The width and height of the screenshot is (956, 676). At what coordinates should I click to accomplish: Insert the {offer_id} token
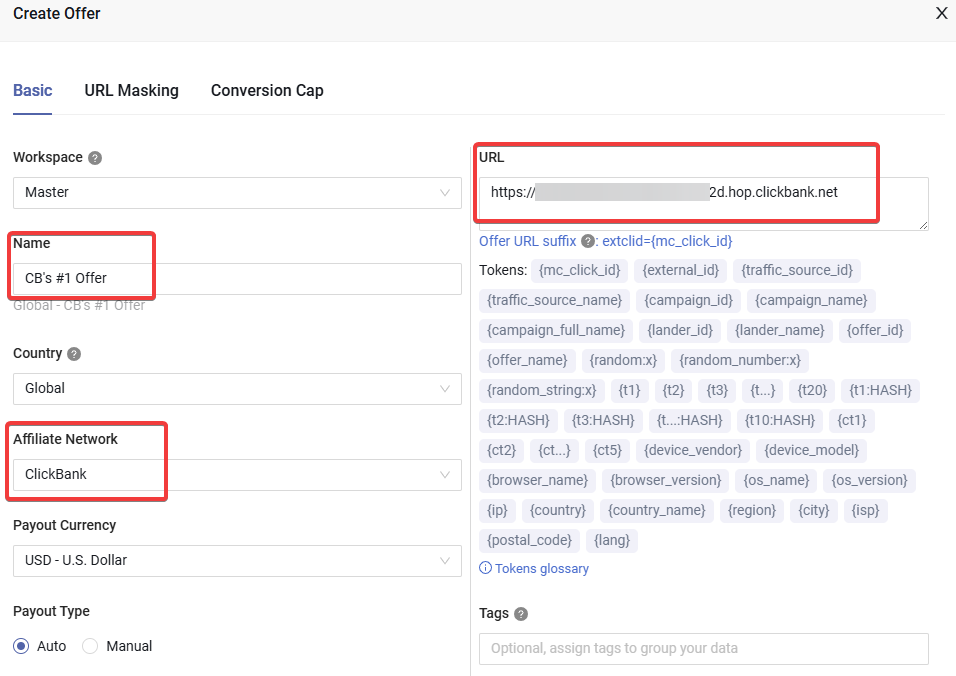(x=875, y=330)
